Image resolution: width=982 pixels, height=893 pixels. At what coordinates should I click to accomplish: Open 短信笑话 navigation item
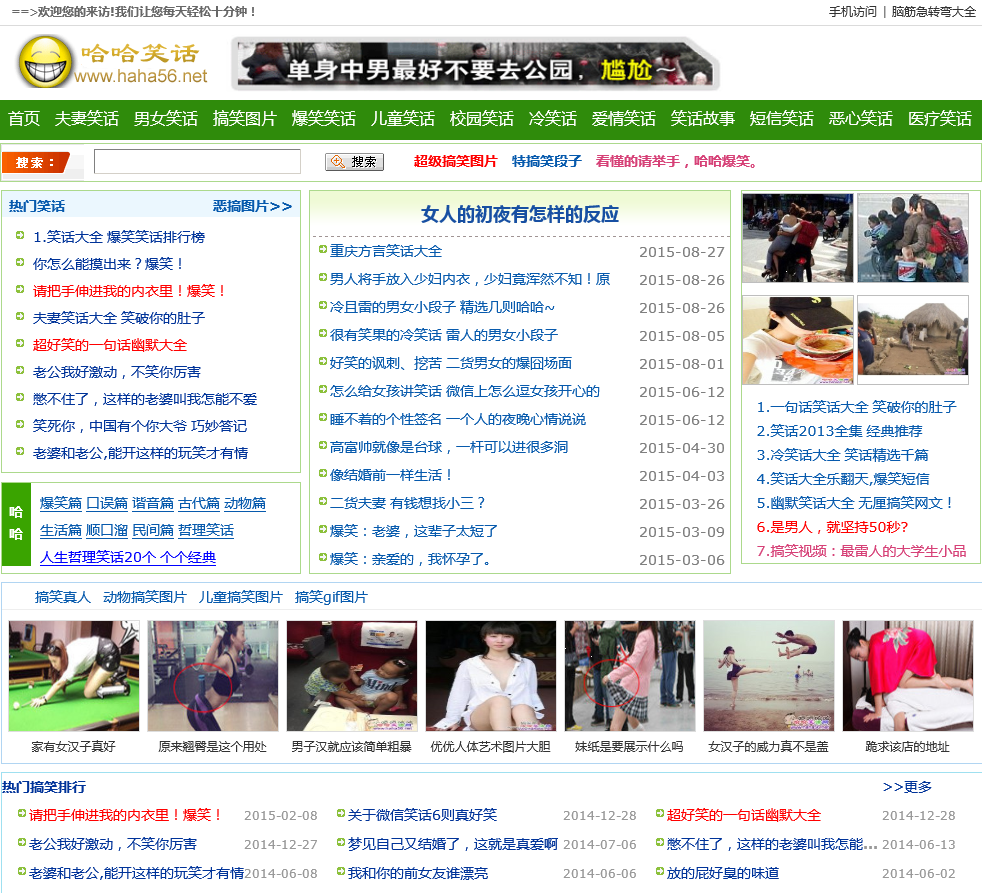click(781, 118)
